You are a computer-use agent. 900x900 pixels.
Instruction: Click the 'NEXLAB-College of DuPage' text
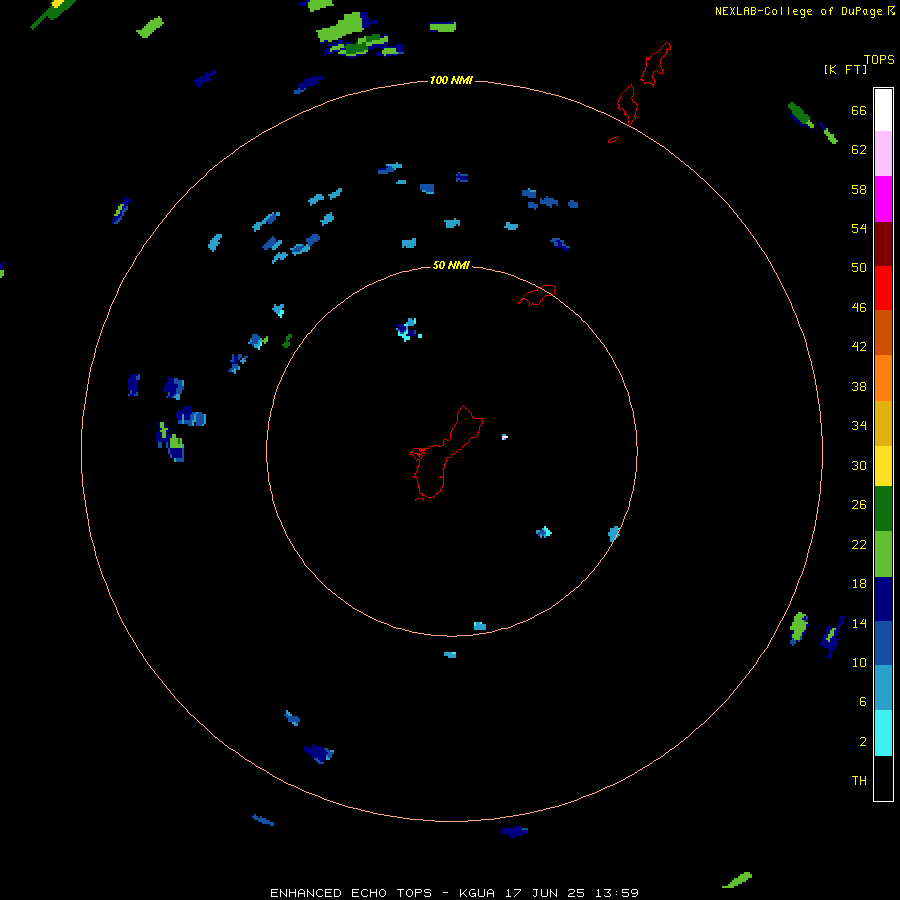pos(798,11)
